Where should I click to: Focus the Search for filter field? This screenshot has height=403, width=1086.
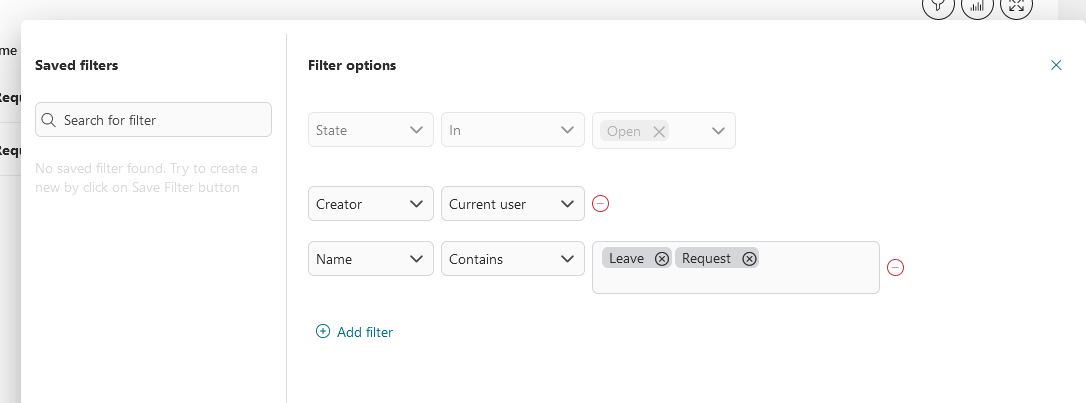point(153,120)
